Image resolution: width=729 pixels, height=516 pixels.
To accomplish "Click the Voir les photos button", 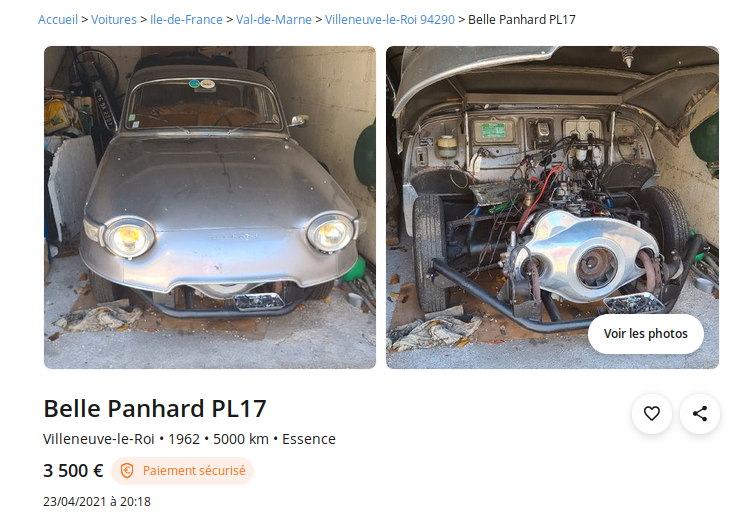I will point(645,334).
